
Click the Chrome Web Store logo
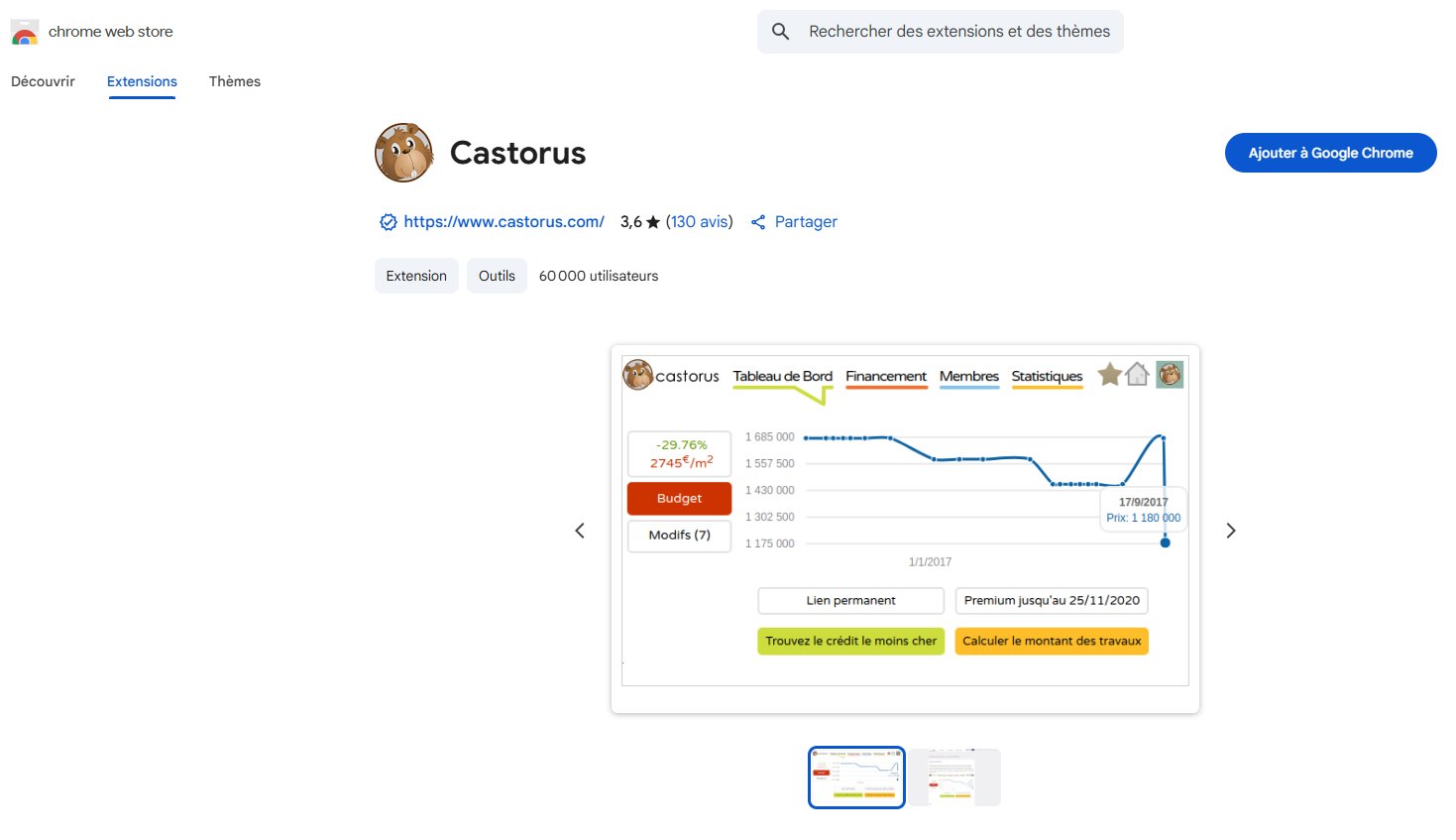click(x=24, y=31)
